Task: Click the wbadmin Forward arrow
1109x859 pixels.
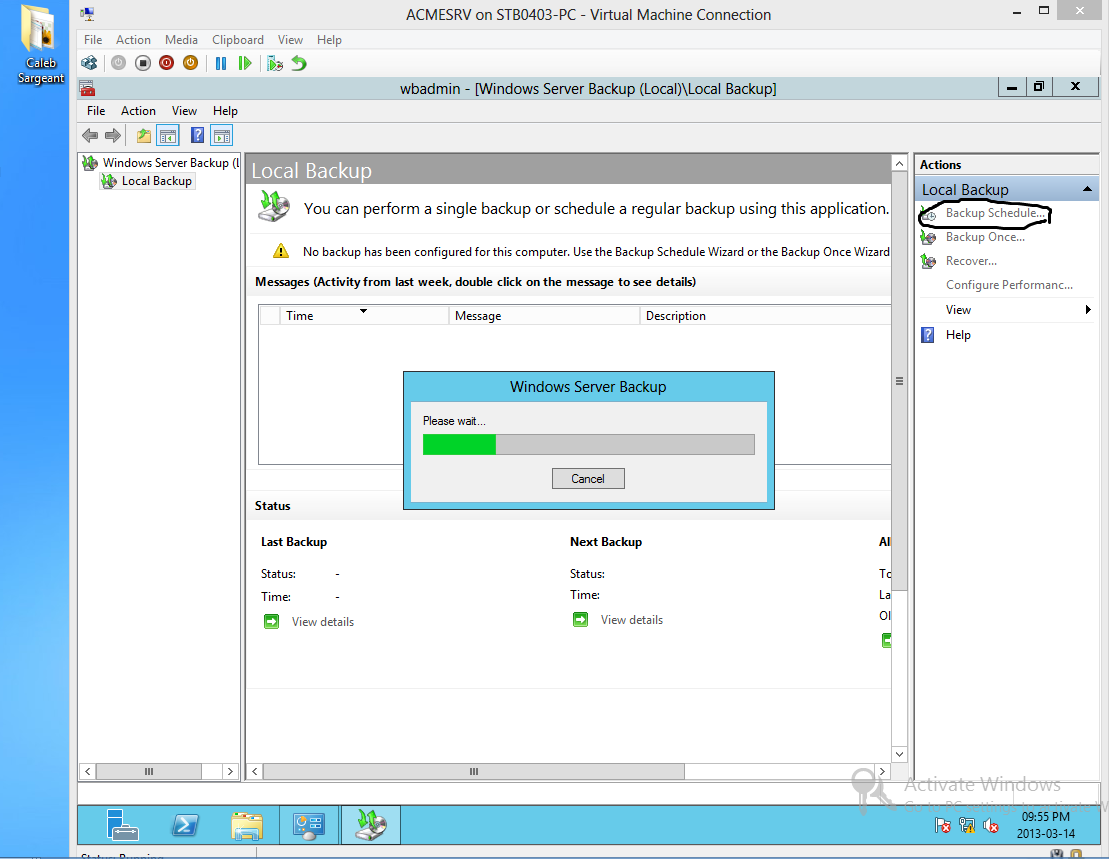Action: [x=112, y=135]
